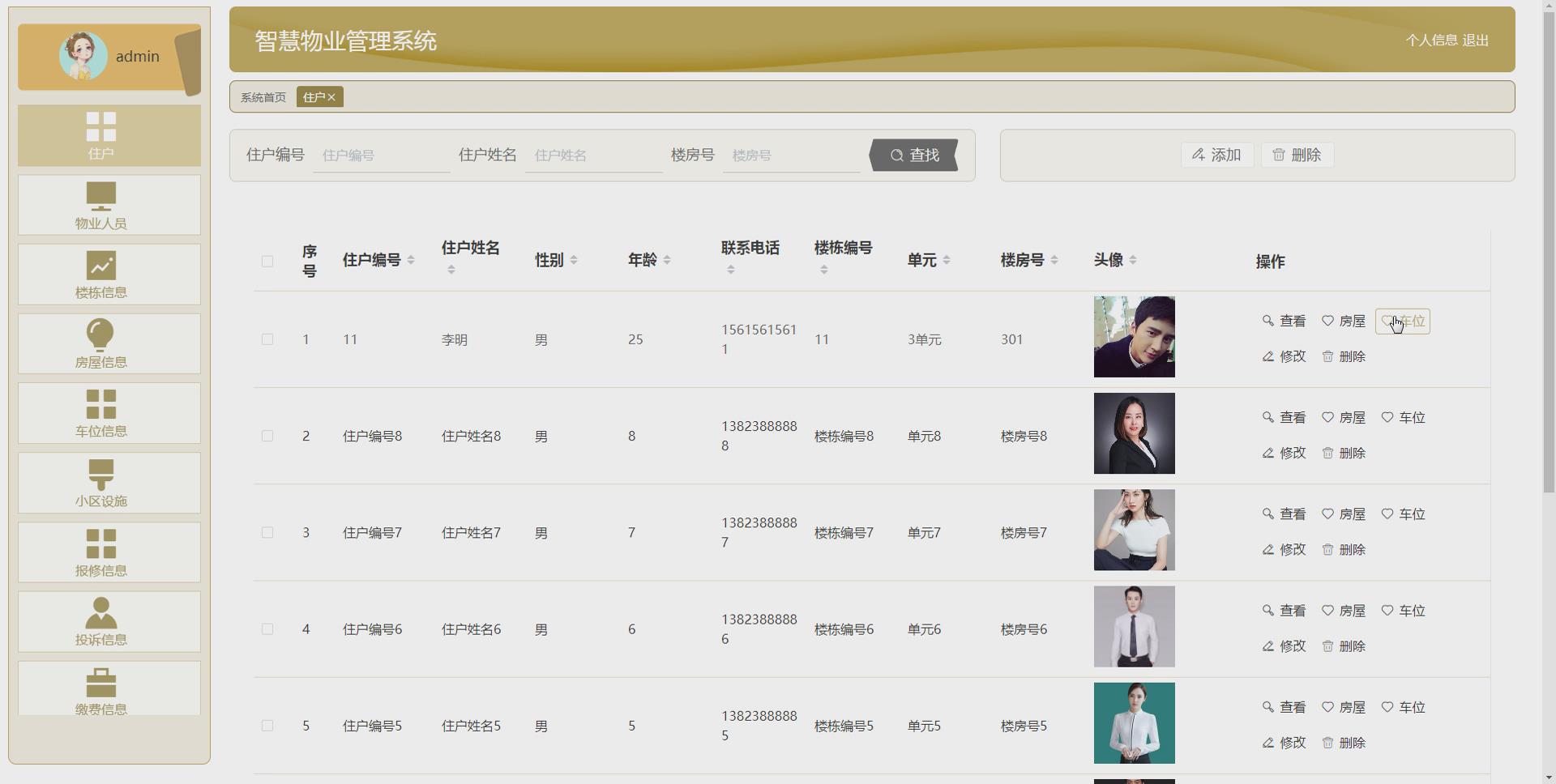1556x784 pixels.
Task: Click heart 房屋 icon for 住户姓名6 row
Action: (1327, 611)
